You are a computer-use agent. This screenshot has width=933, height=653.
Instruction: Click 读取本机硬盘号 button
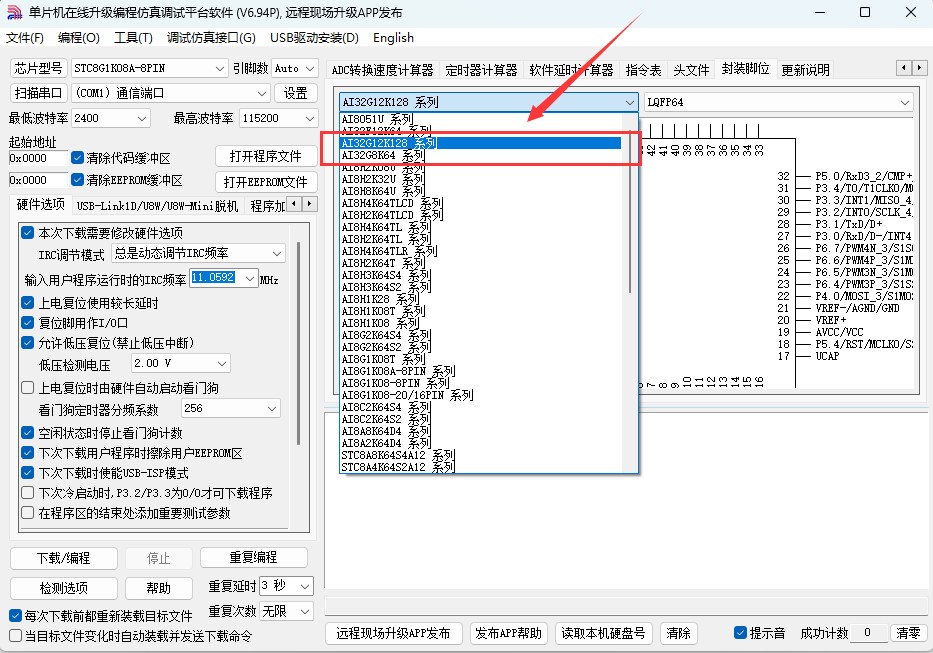[x=603, y=633]
